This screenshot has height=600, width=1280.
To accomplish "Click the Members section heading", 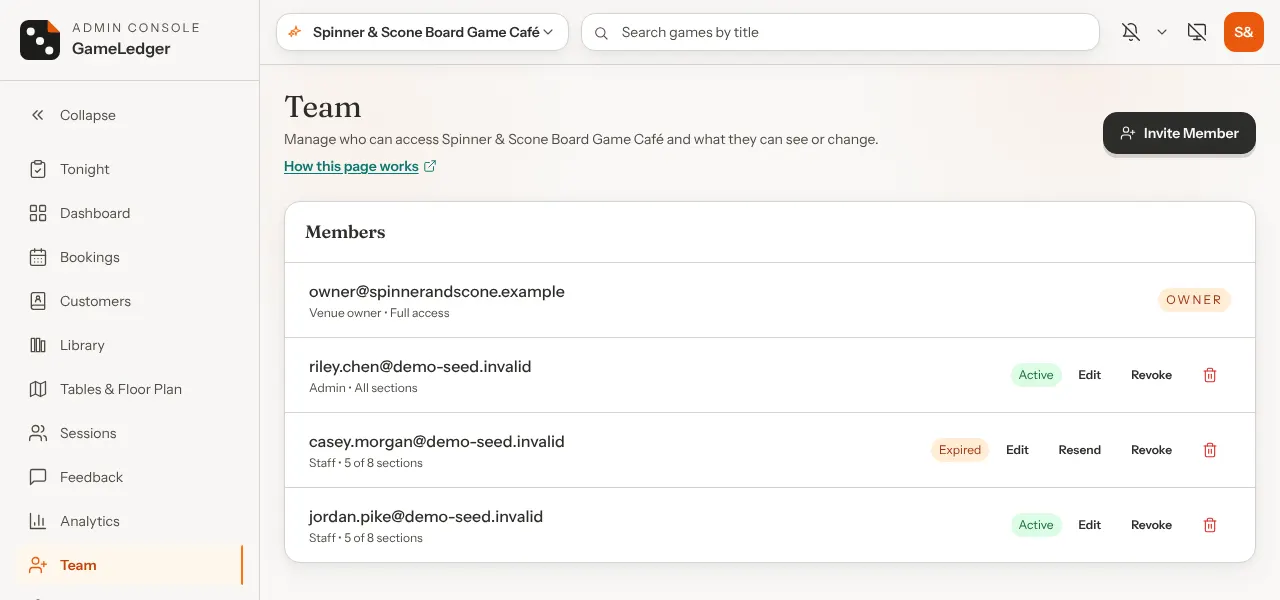I will pyautogui.click(x=345, y=232).
